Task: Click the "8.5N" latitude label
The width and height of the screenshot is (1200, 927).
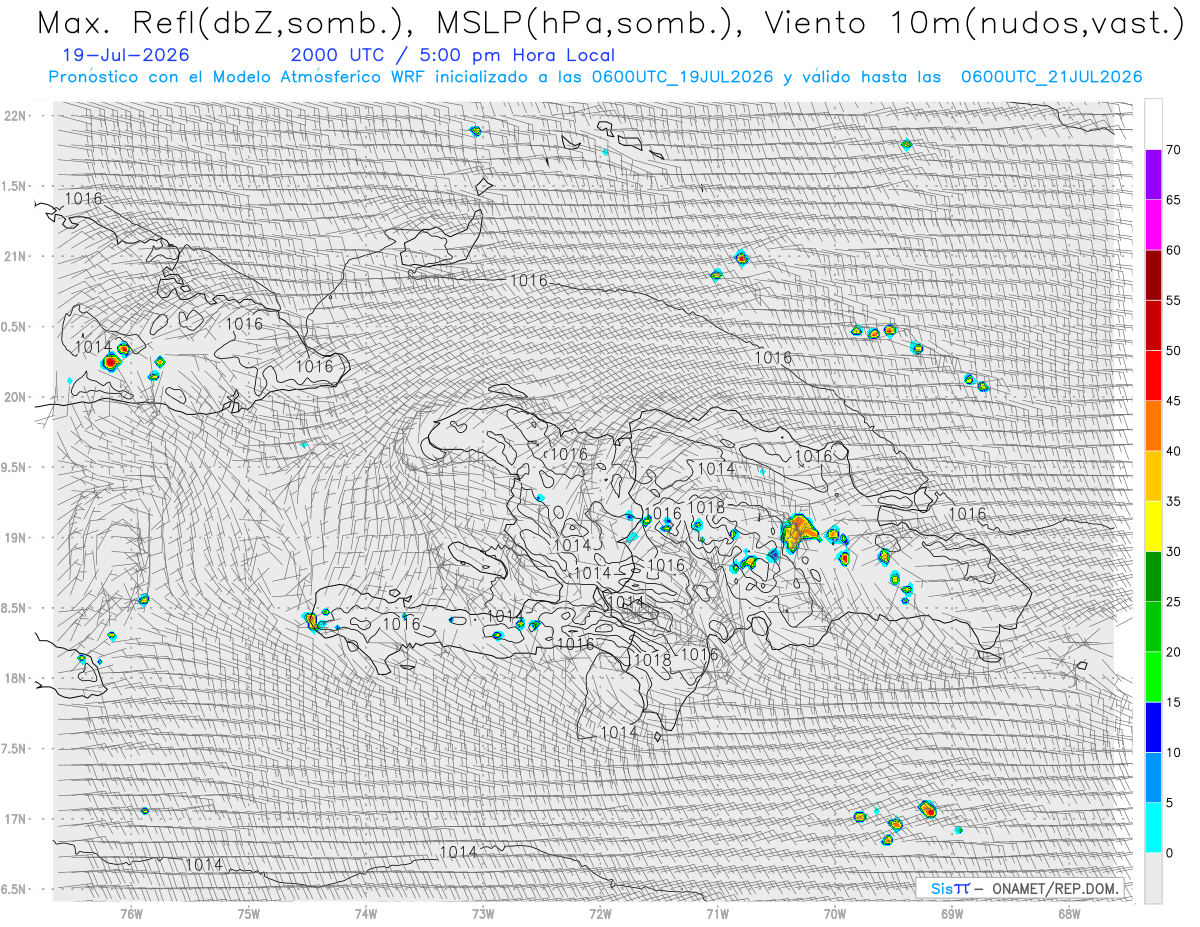Action: click(14, 608)
